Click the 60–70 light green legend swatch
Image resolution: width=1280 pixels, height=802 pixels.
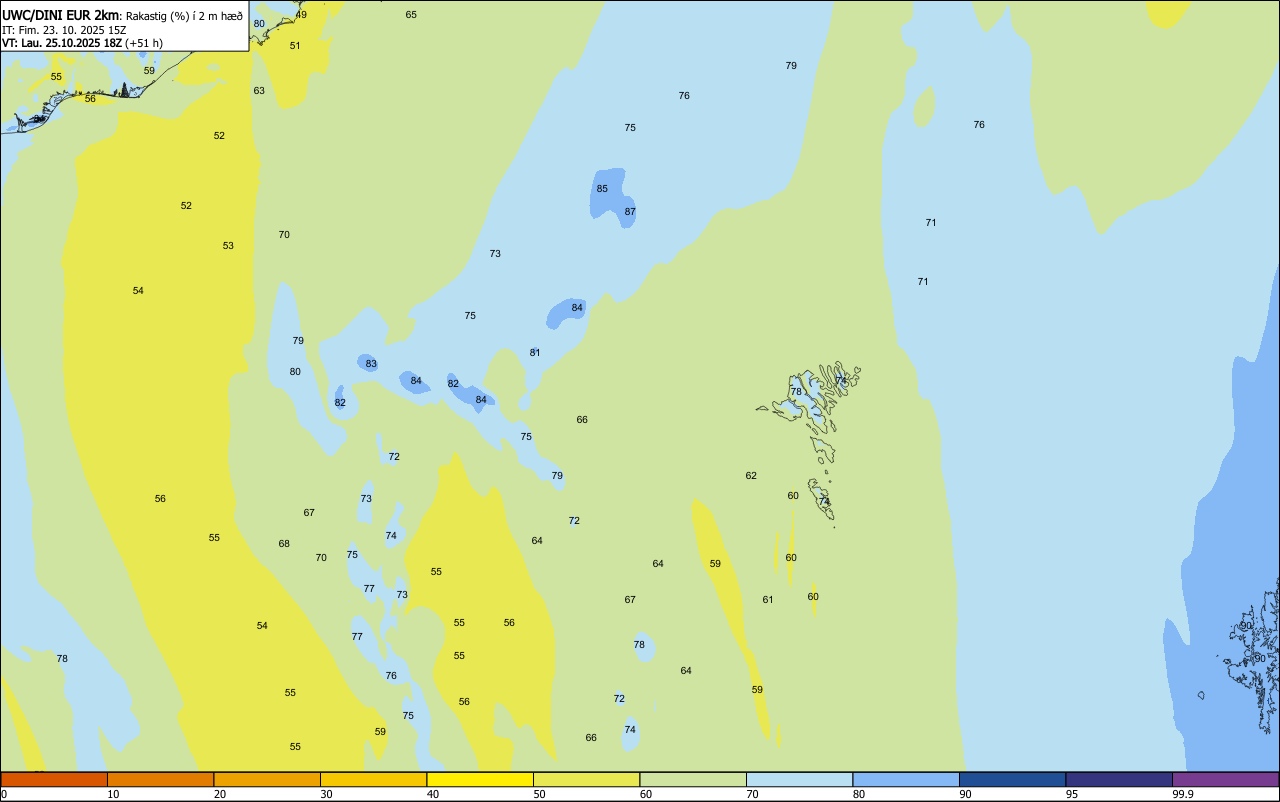693,779
